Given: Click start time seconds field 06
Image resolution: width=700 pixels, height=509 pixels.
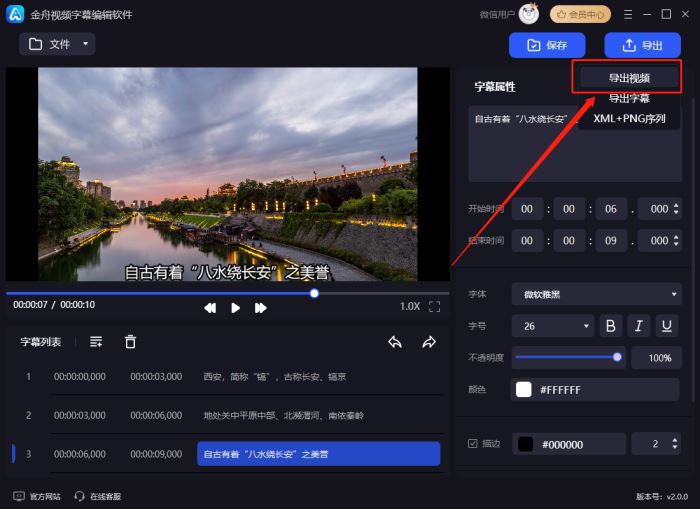Looking at the screenshot, I should pos(611,209).
